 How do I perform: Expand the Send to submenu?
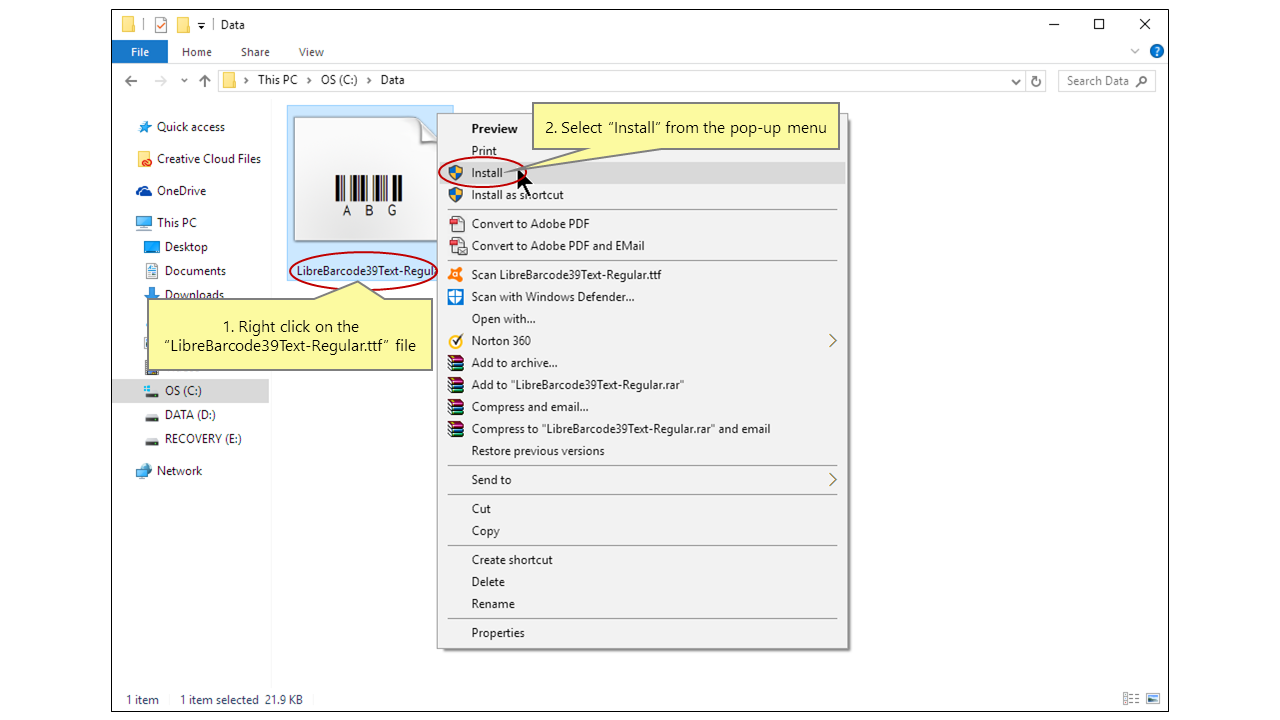click(x=832, y=479)
